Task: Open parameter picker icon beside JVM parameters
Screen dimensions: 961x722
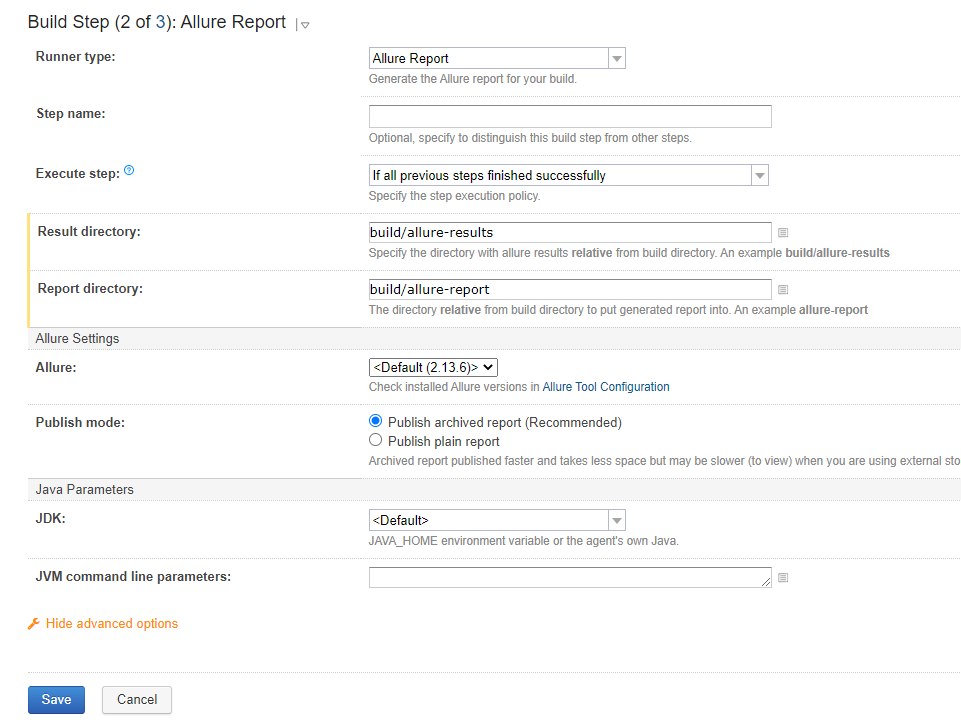Action: pyautogui.click(x=783, y=577)
